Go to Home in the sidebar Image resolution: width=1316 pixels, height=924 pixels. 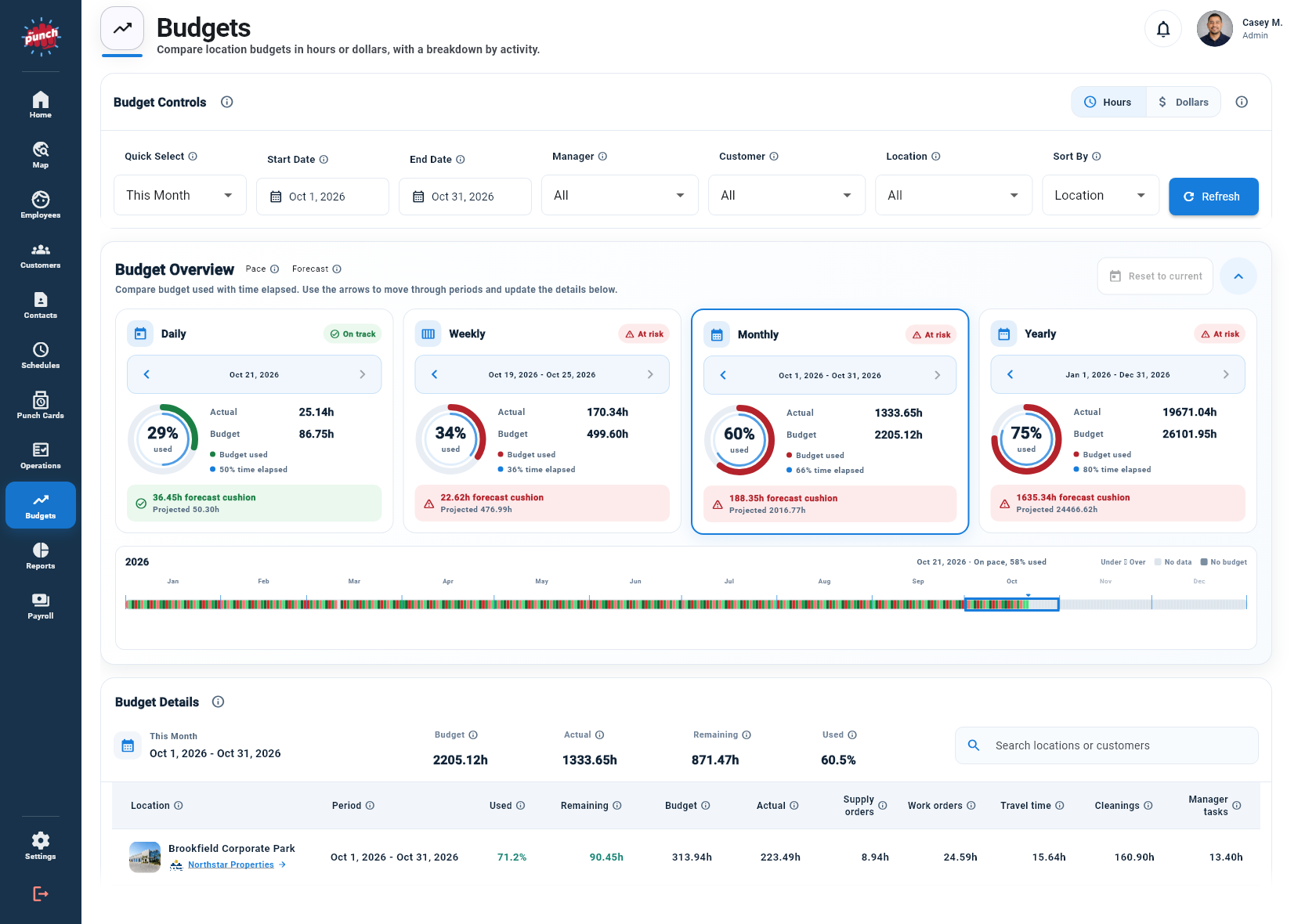tap(41, 105)
